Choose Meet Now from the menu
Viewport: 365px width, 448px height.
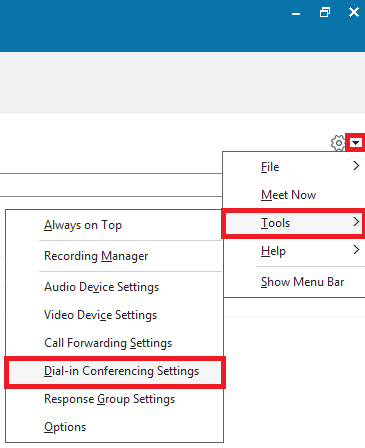(x=294, y=195)
